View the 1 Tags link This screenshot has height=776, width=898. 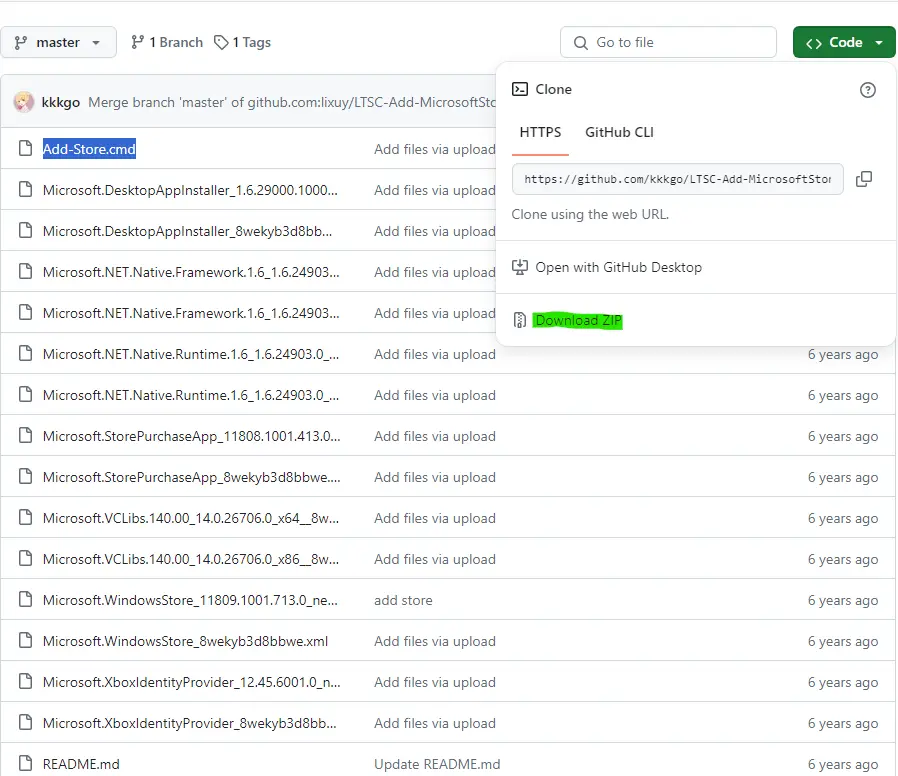[x=242, y=42]
